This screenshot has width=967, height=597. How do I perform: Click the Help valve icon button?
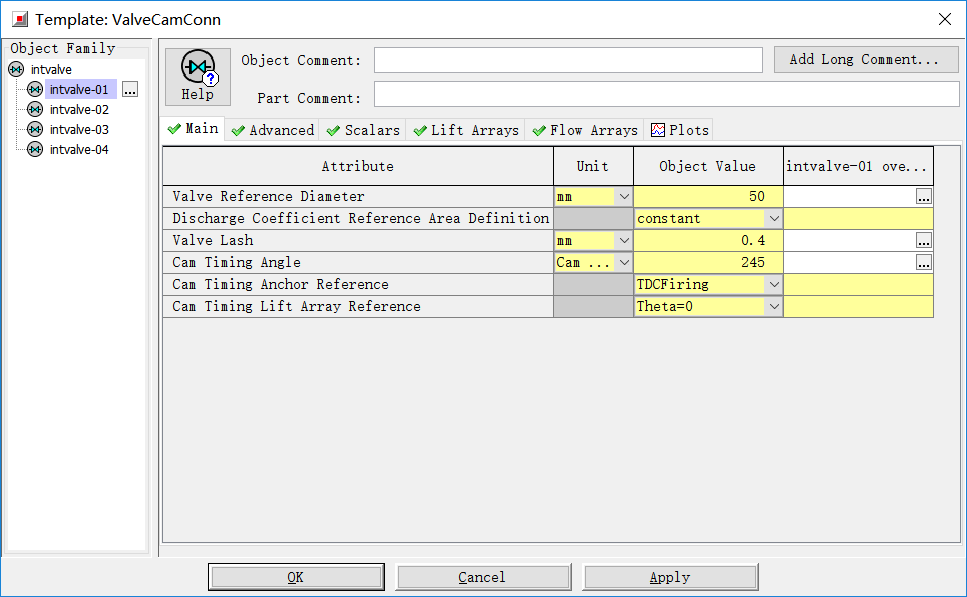click(197, 76)
